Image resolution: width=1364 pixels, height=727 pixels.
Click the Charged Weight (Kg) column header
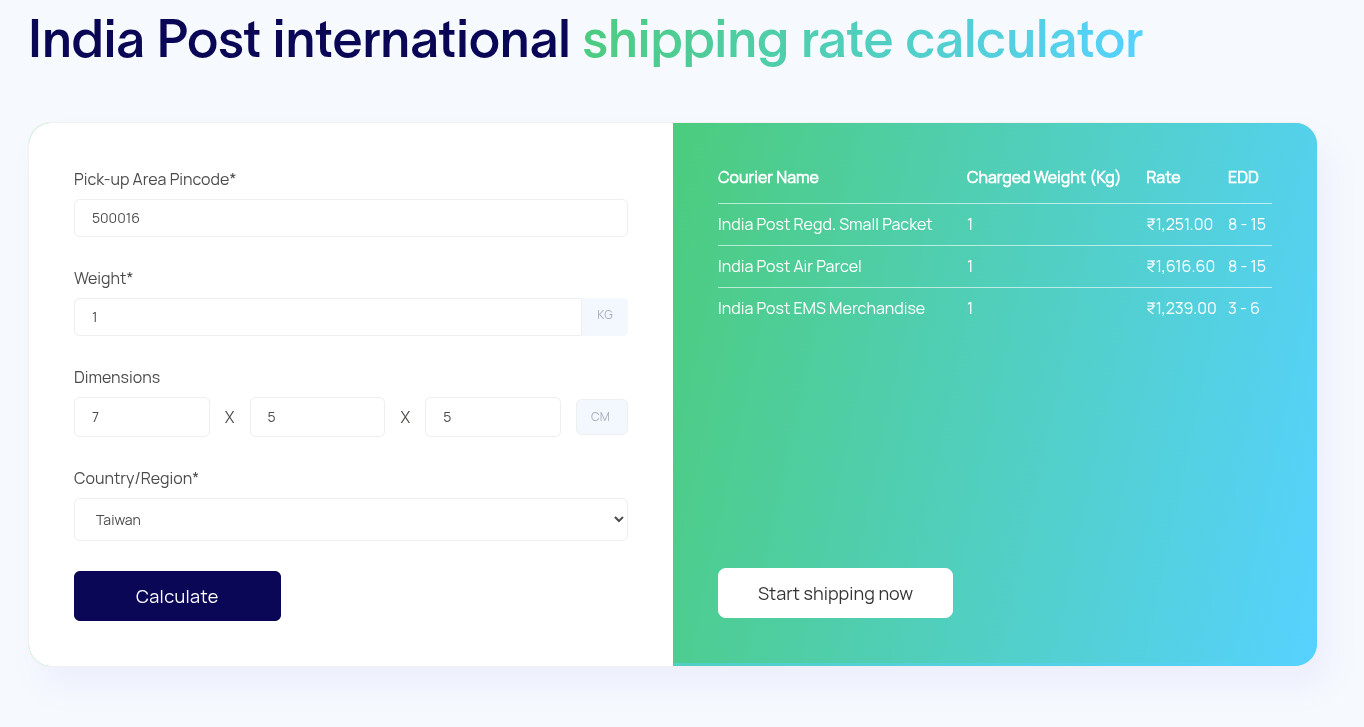[x=1043, y=177]
